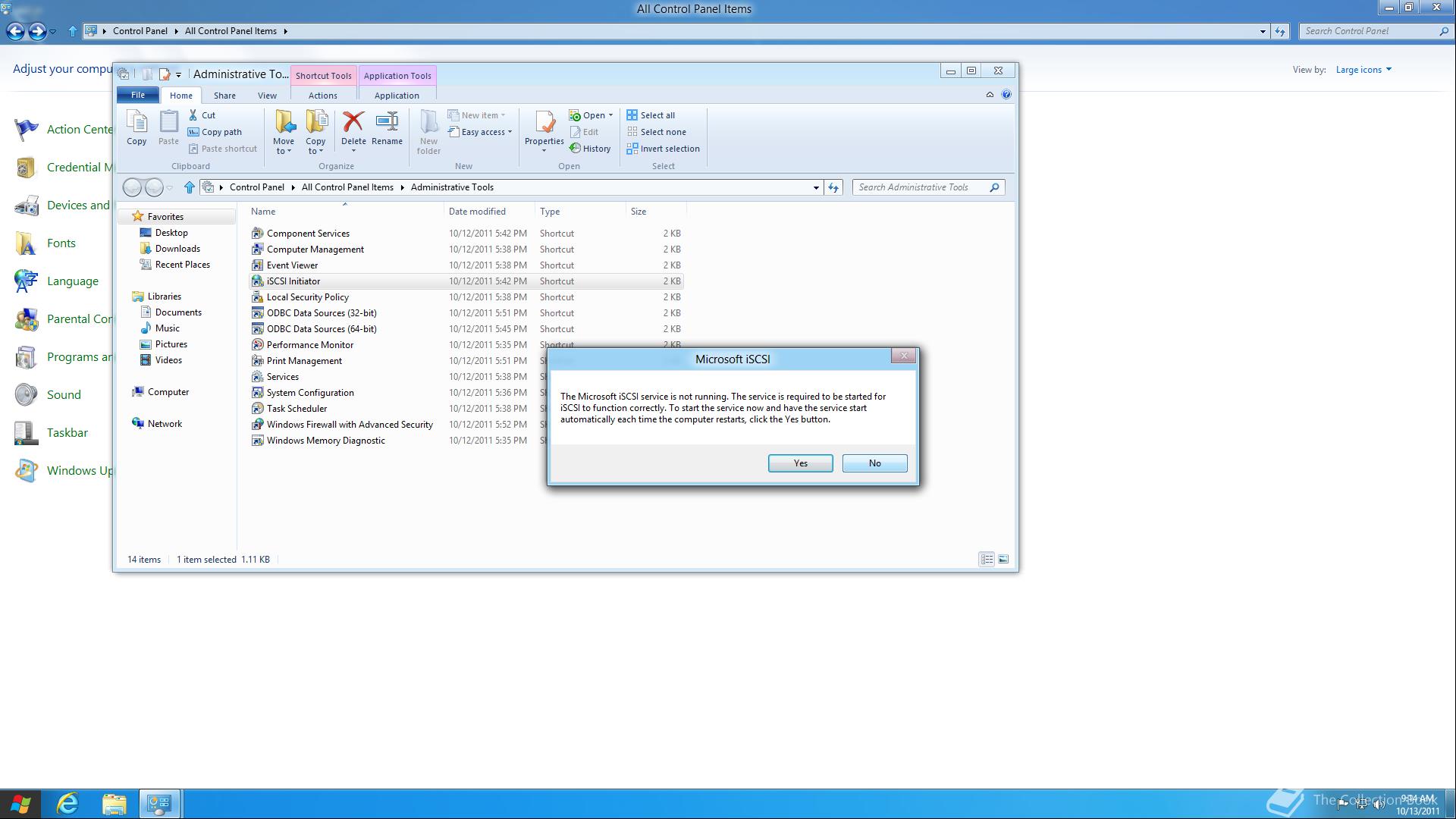Open the Easy access dropdown

tap(480, 132)
